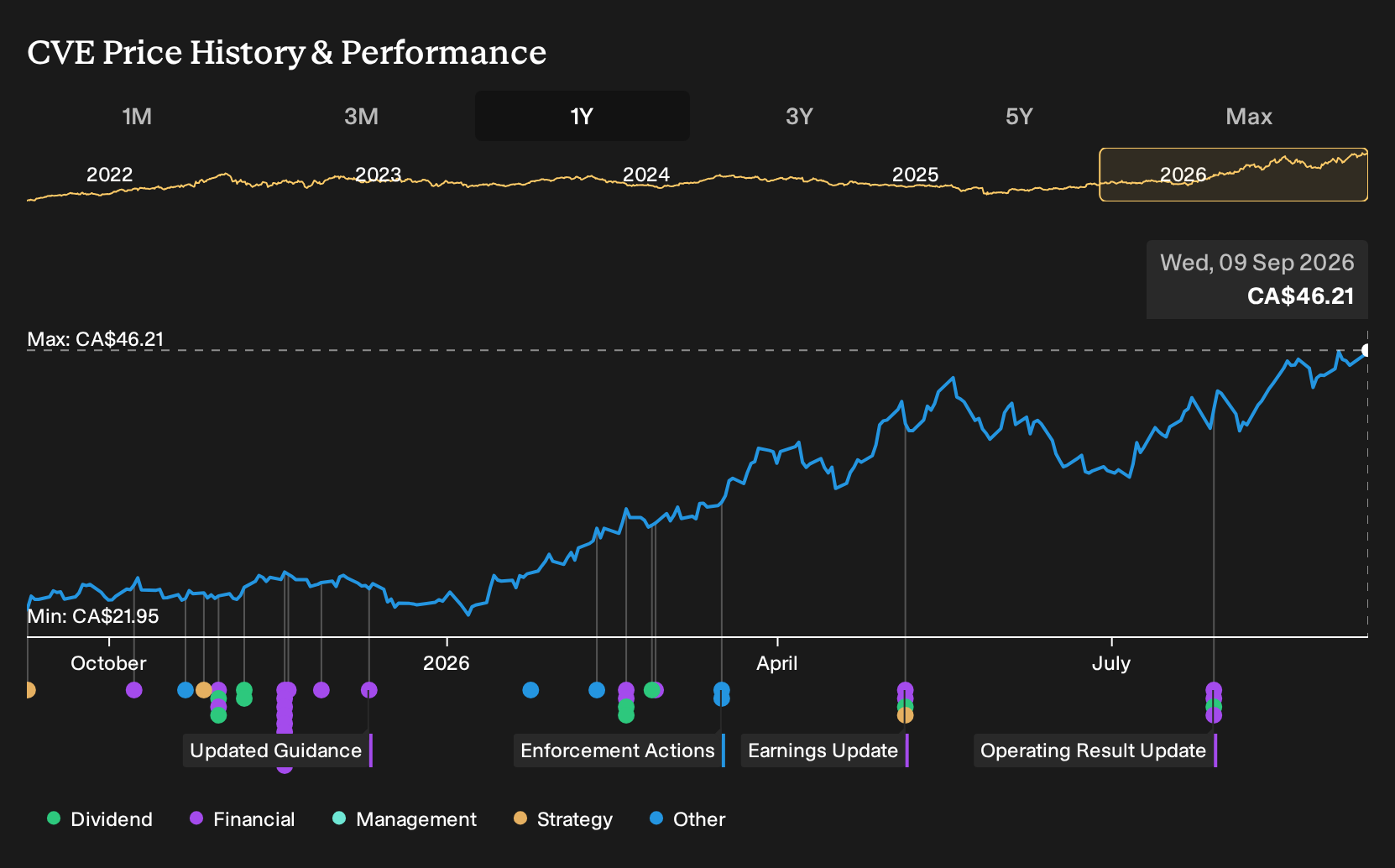Open the Operating Result Update label
Viewport: 1395px width, 868px height.
(1095, 750)
